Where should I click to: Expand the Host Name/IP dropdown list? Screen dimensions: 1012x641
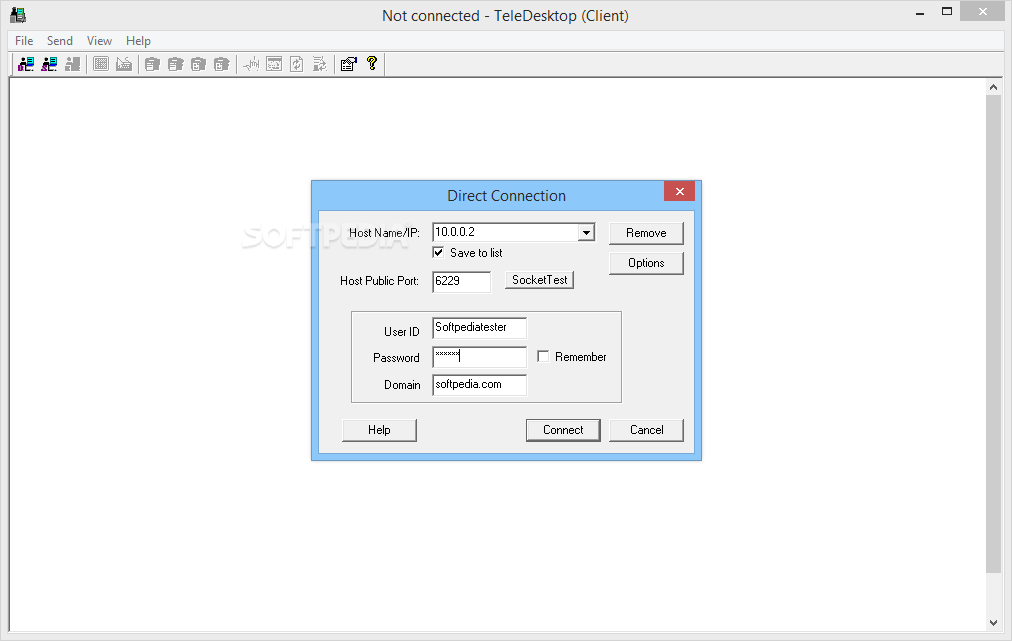click(x=586, y=232)
